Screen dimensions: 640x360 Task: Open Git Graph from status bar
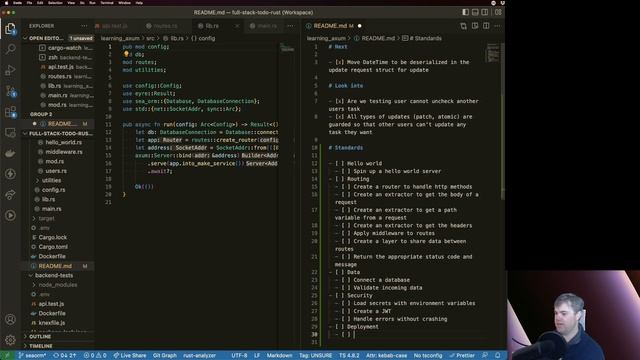tap(164, 356)
